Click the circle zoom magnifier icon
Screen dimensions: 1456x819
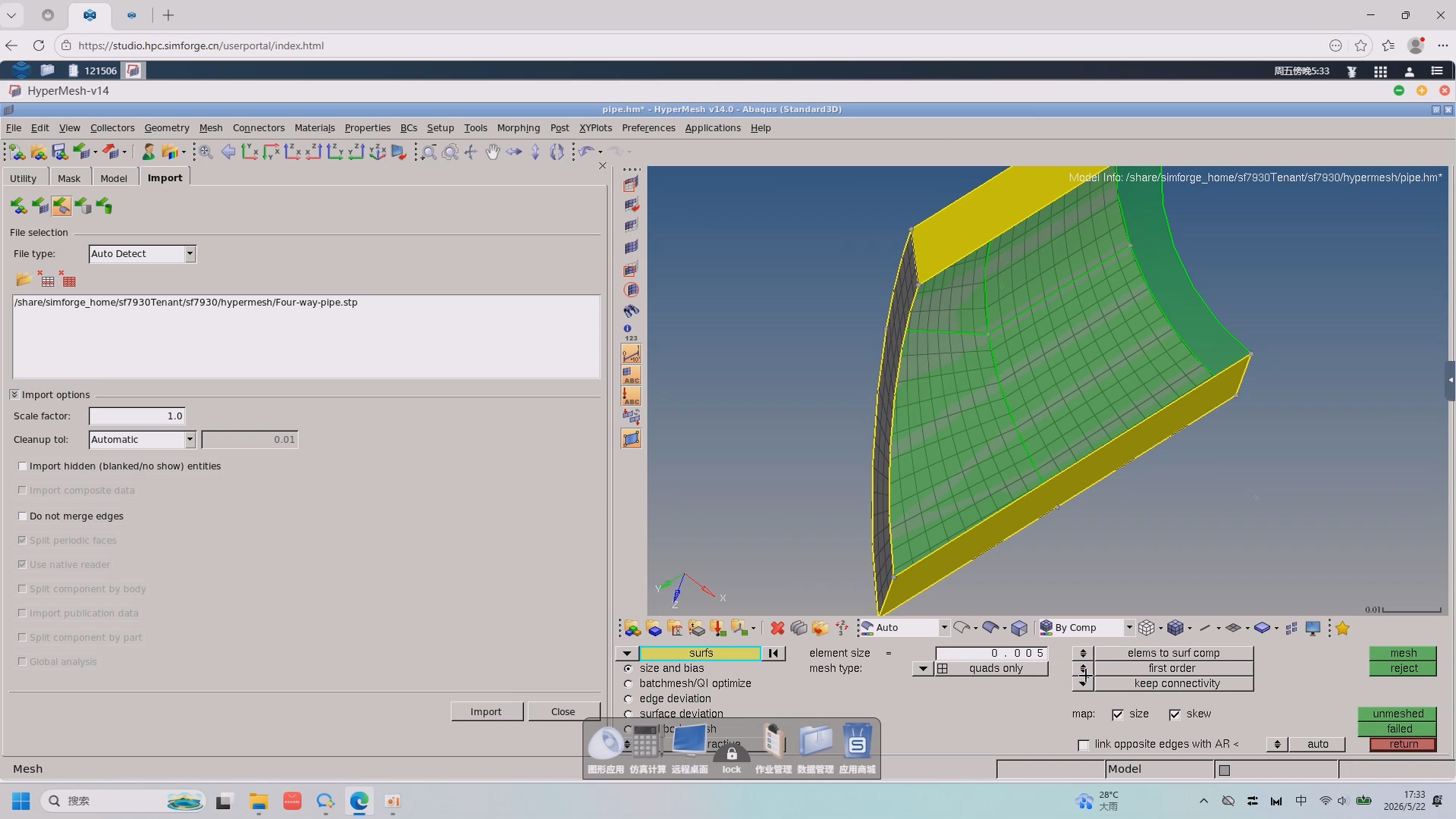450,152
